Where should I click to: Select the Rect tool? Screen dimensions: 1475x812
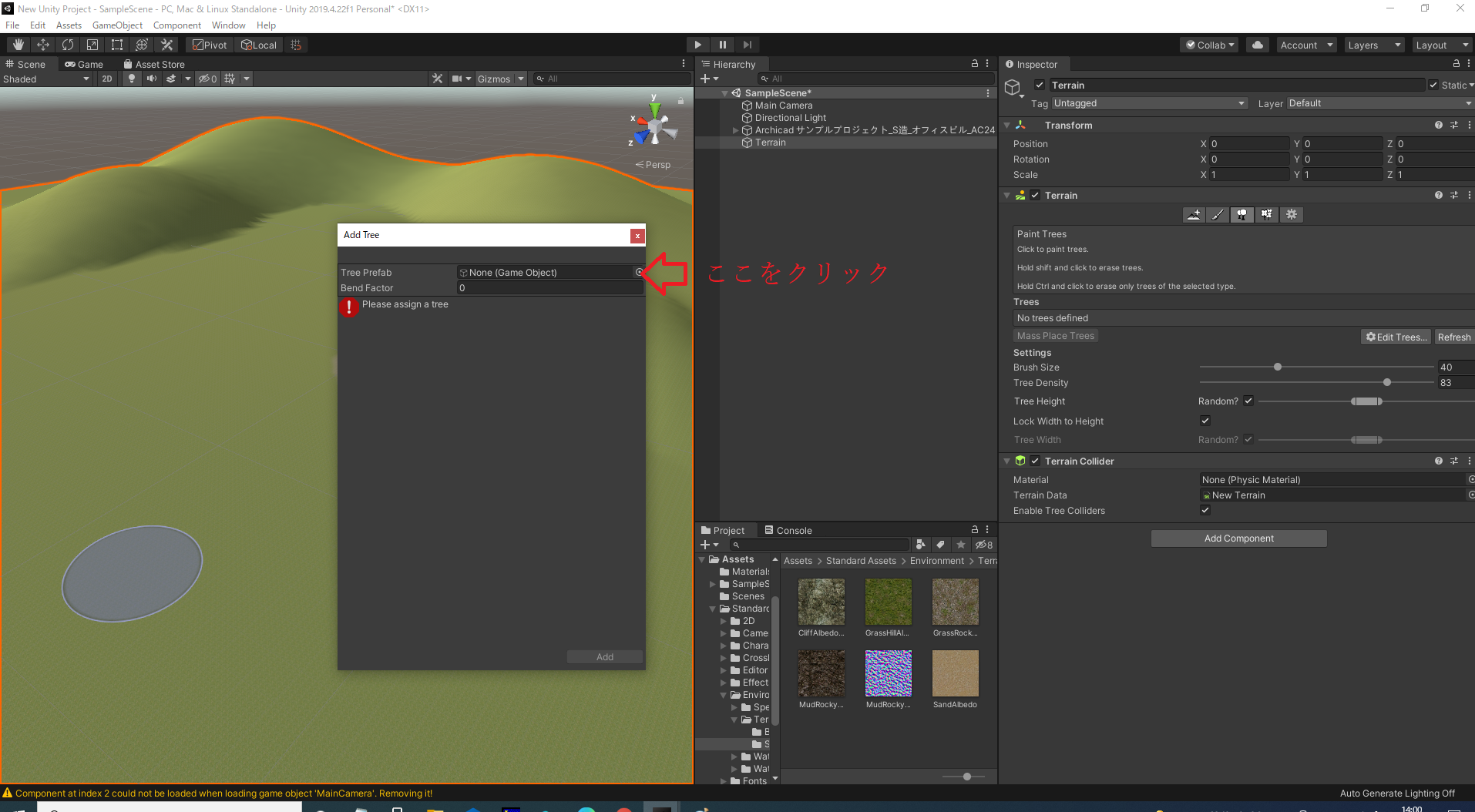(x=117, y=45)
